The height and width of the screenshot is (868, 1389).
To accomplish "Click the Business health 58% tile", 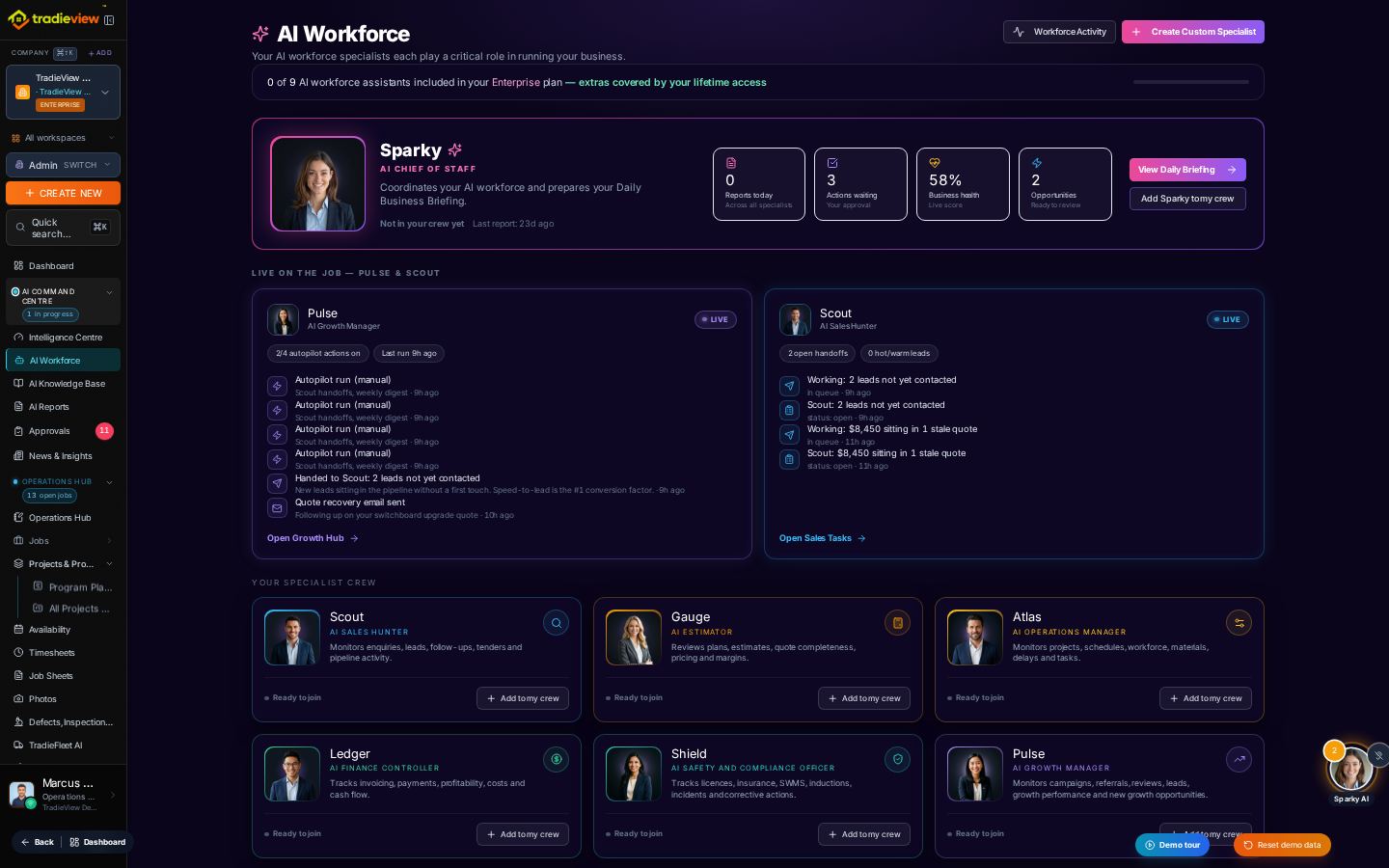I will [x=963, y=183].
